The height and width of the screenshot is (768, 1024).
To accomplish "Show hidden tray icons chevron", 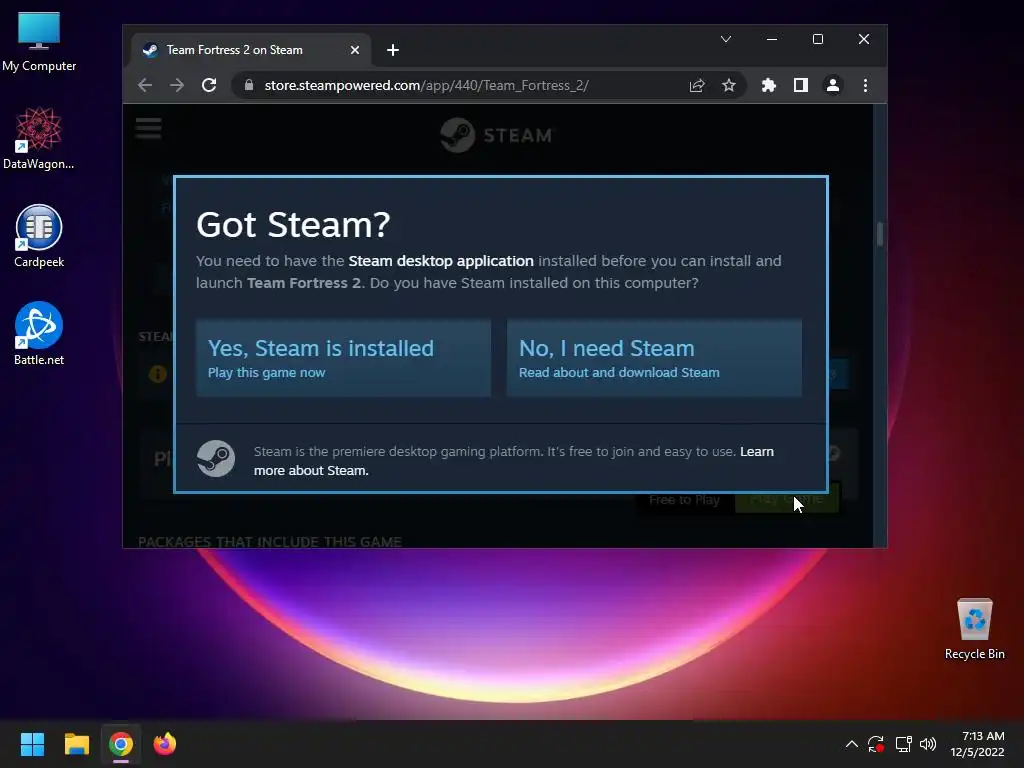I will (x=852, y=744).
